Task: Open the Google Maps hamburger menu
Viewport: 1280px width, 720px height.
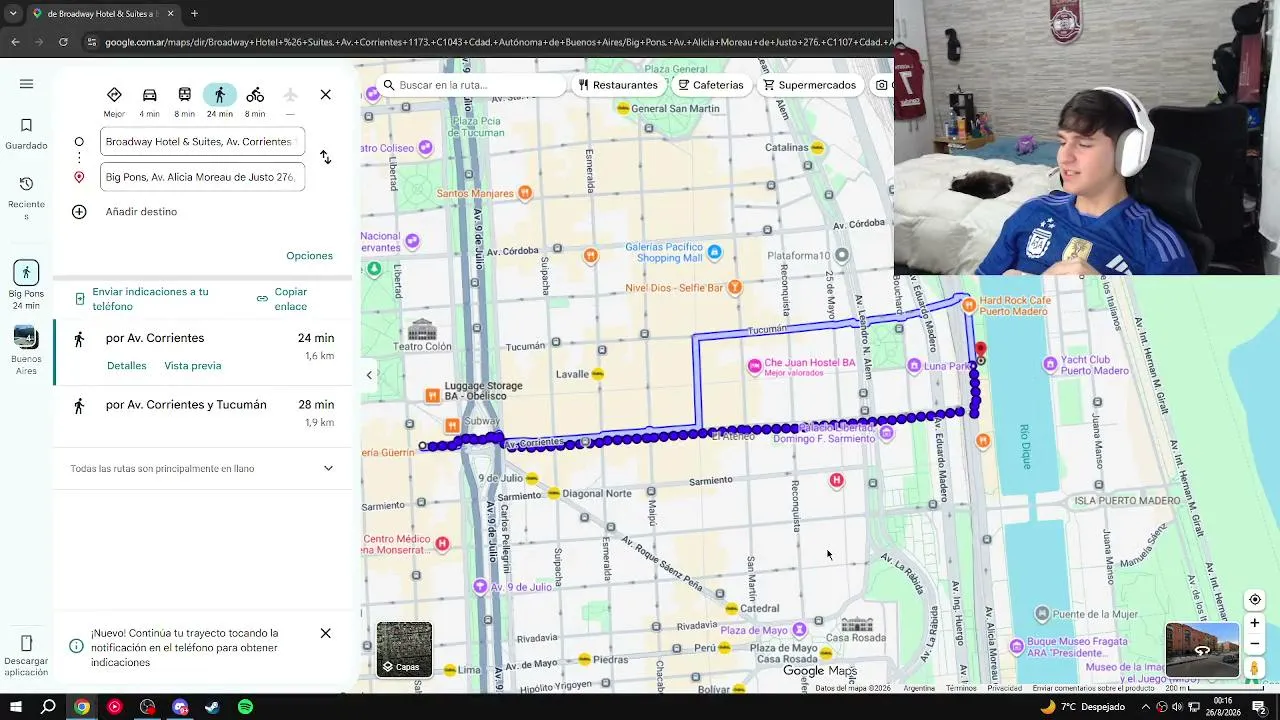Action: point(26,84)
